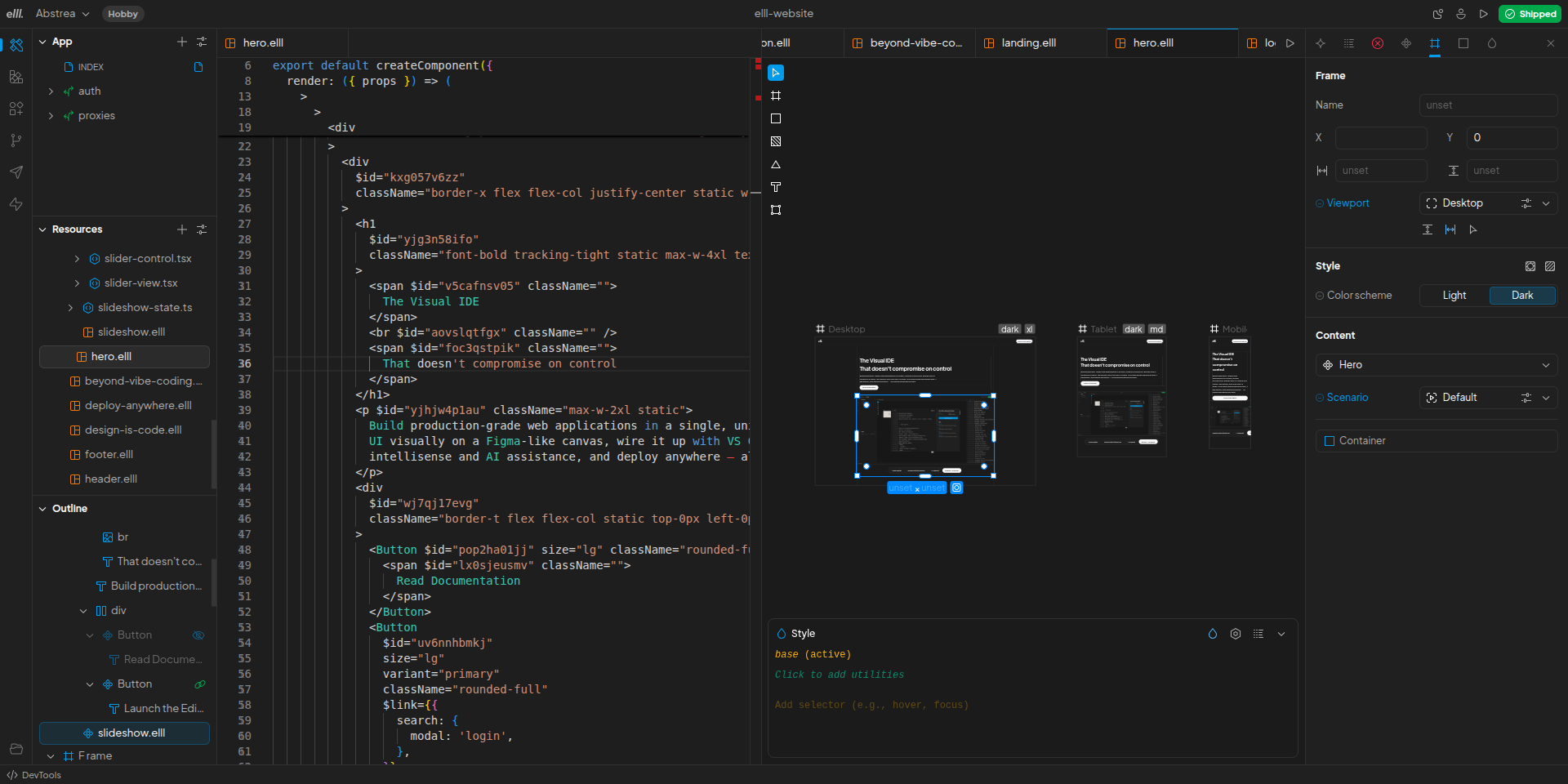Open the deploy paper-plane sidebar icon

[x=16, y=172]
